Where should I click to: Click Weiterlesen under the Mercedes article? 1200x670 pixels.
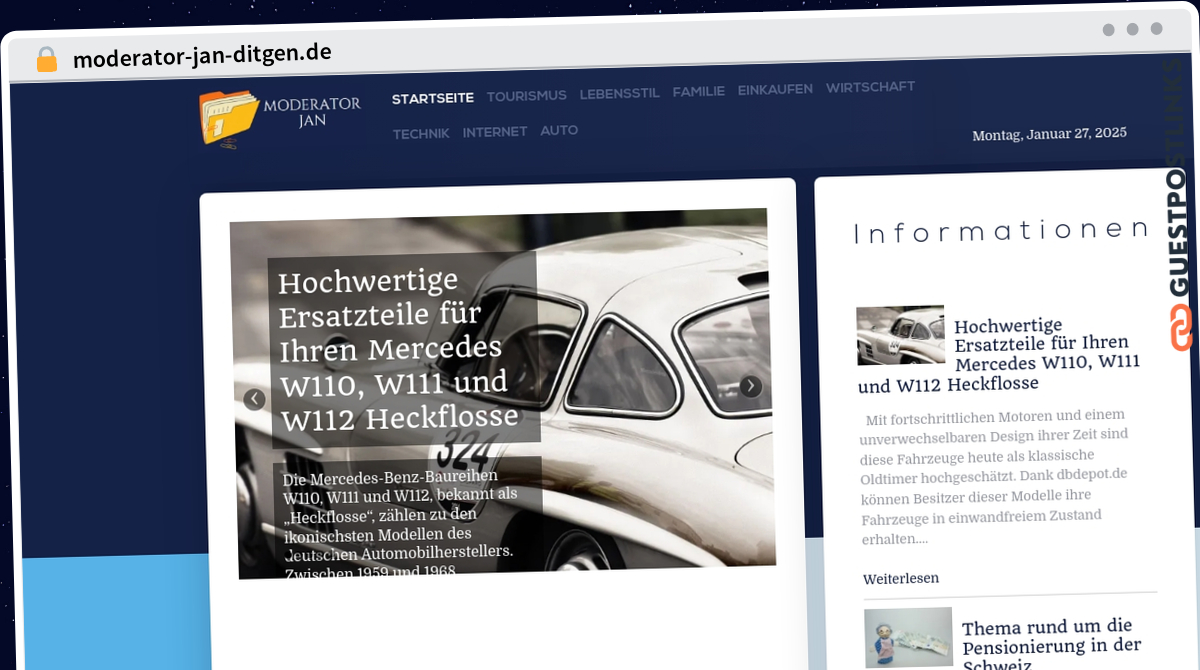point(901,579)
